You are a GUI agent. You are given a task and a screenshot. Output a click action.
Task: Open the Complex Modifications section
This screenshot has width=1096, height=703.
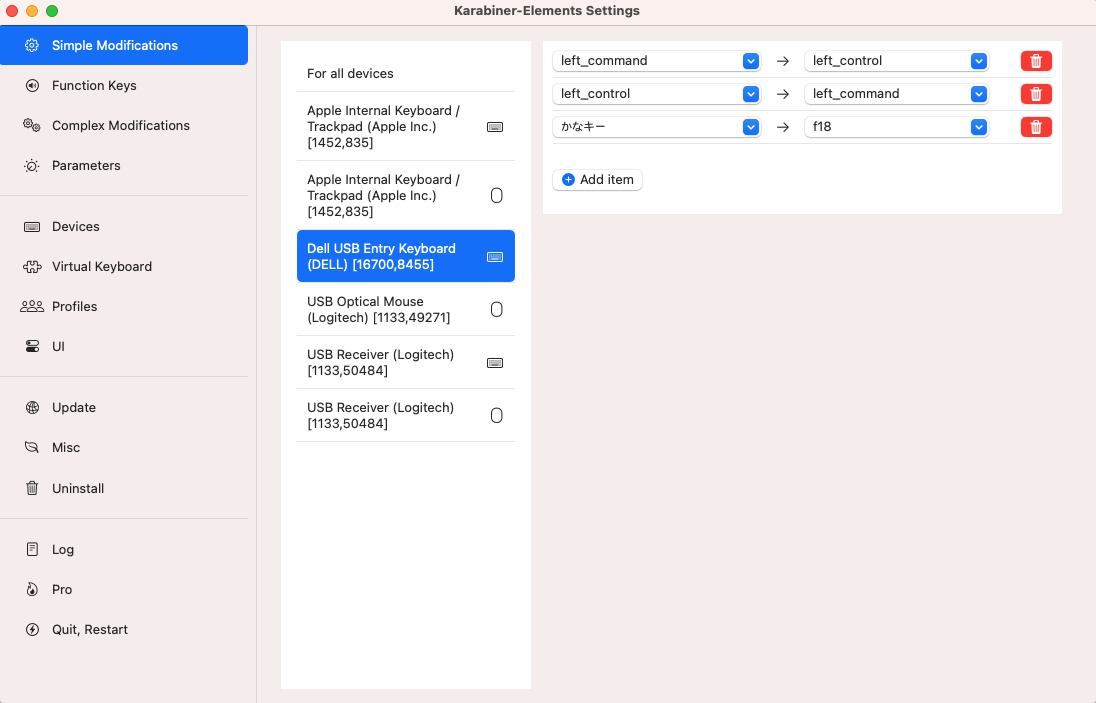124,125
